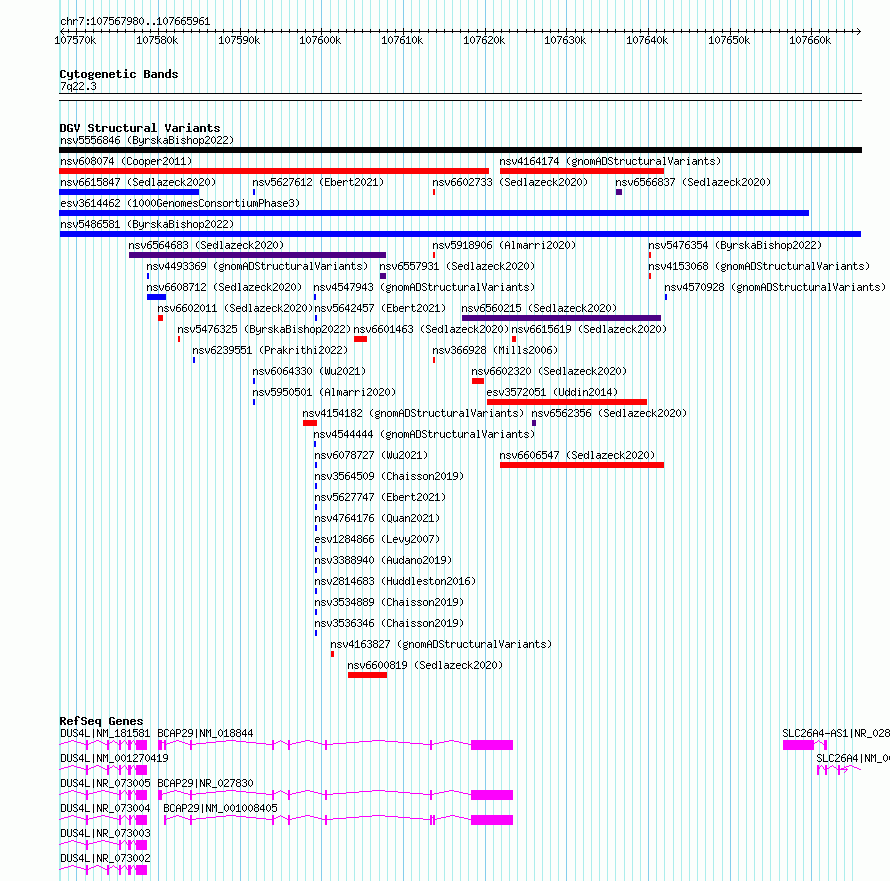Image resolution: width=890 pixels, height=881 pixels.
Task: Click nsv6602320 (Sedlazeck2020) label
Action: 549,371
